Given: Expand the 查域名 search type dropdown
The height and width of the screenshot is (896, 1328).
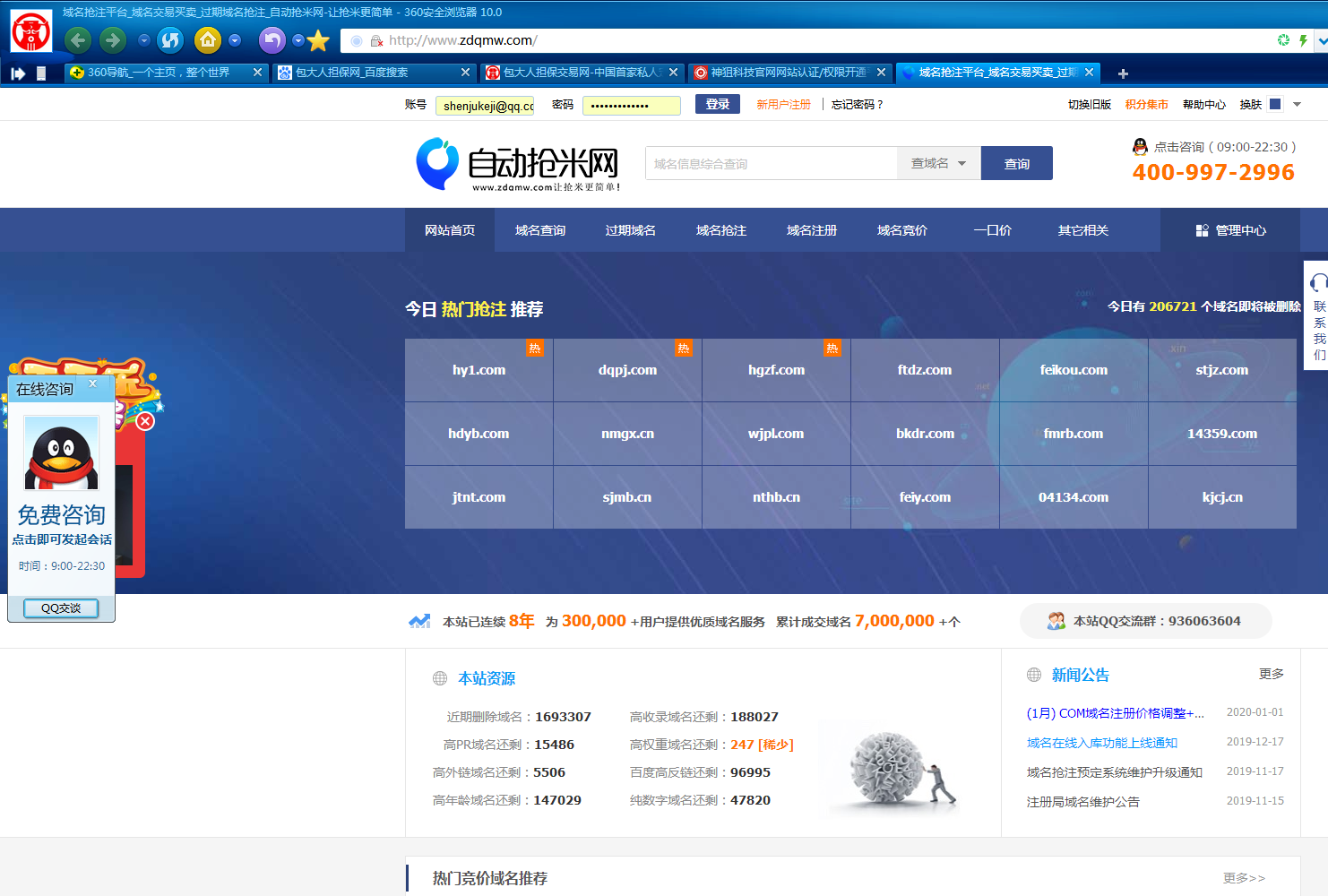Looking at the screenshot, I should point(938,164).
